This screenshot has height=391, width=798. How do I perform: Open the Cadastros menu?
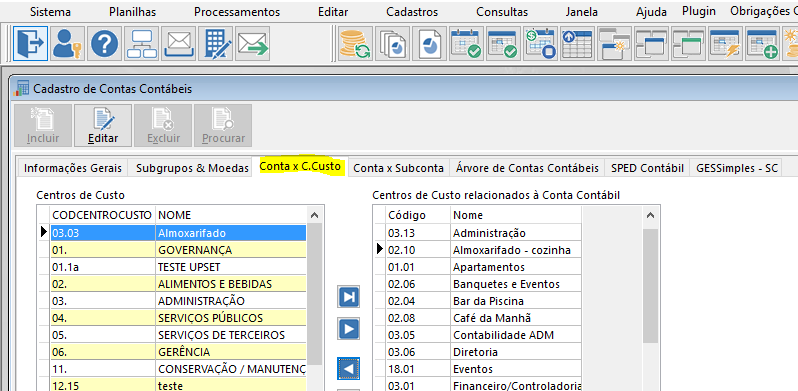[x=412, y=12]
